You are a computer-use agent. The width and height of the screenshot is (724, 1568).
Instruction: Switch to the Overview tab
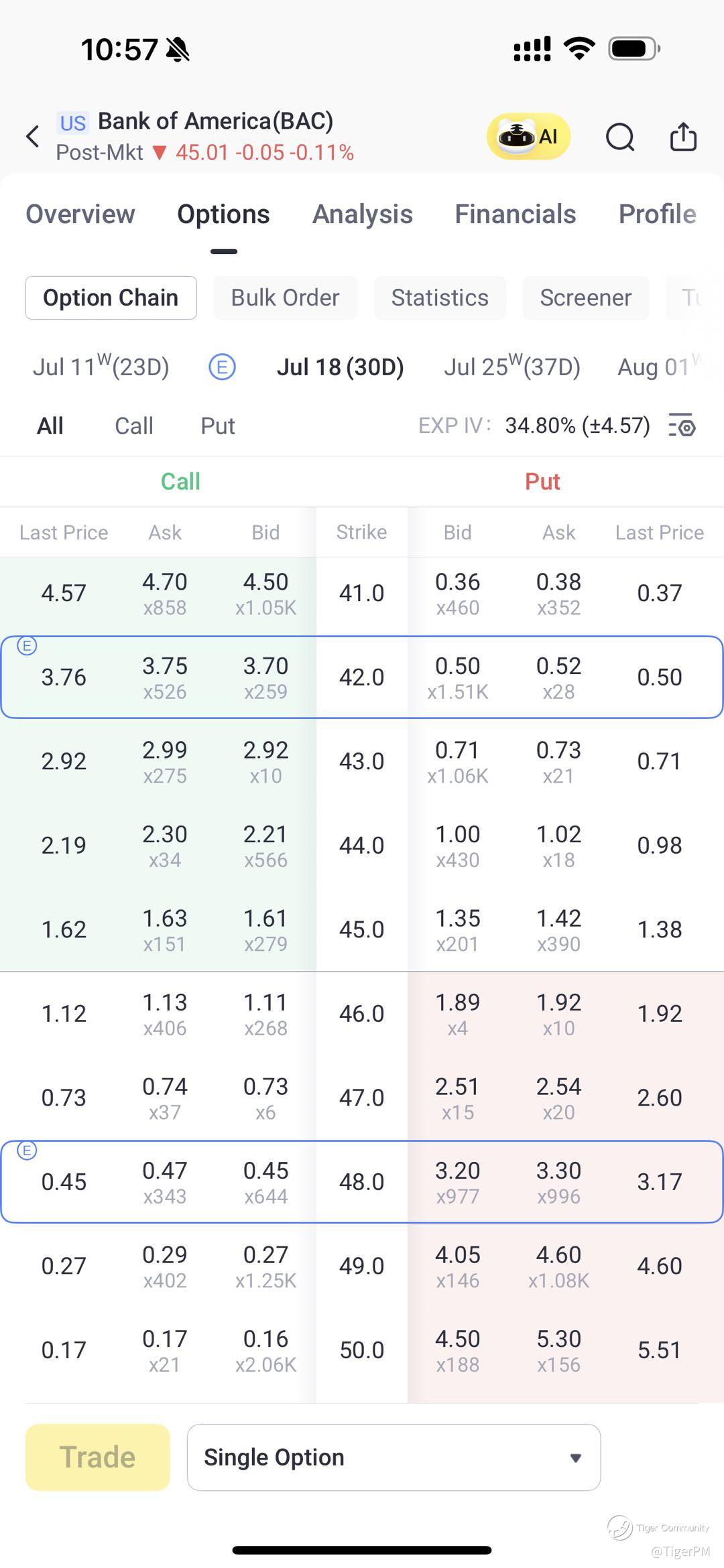tap(80, 214)
